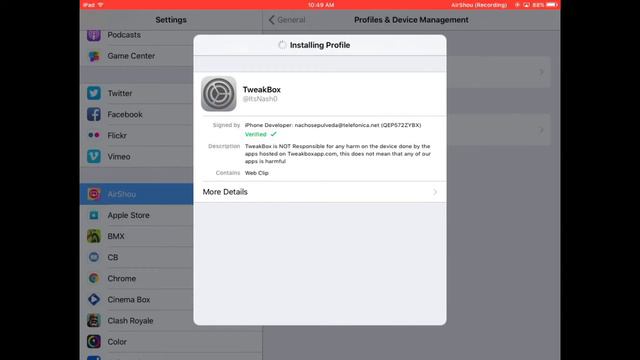The image size is (640, 360).
Task: Choose the Clash Royale label
Action: 130,320
